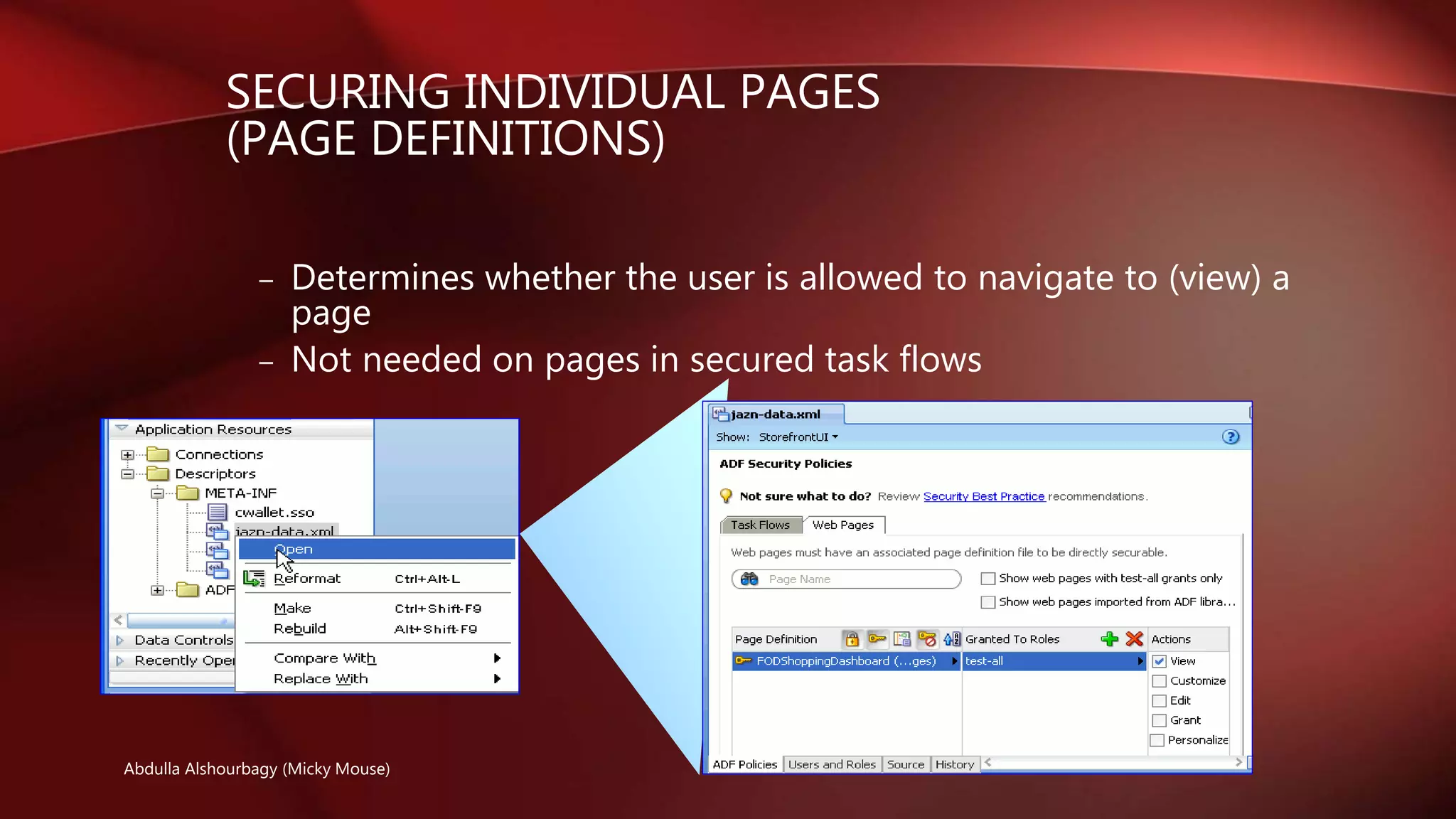The width and height of the screenshot is (1456, 819).
Task: Check Show web pages with test-all grants only
Action: tap(988, 579)
